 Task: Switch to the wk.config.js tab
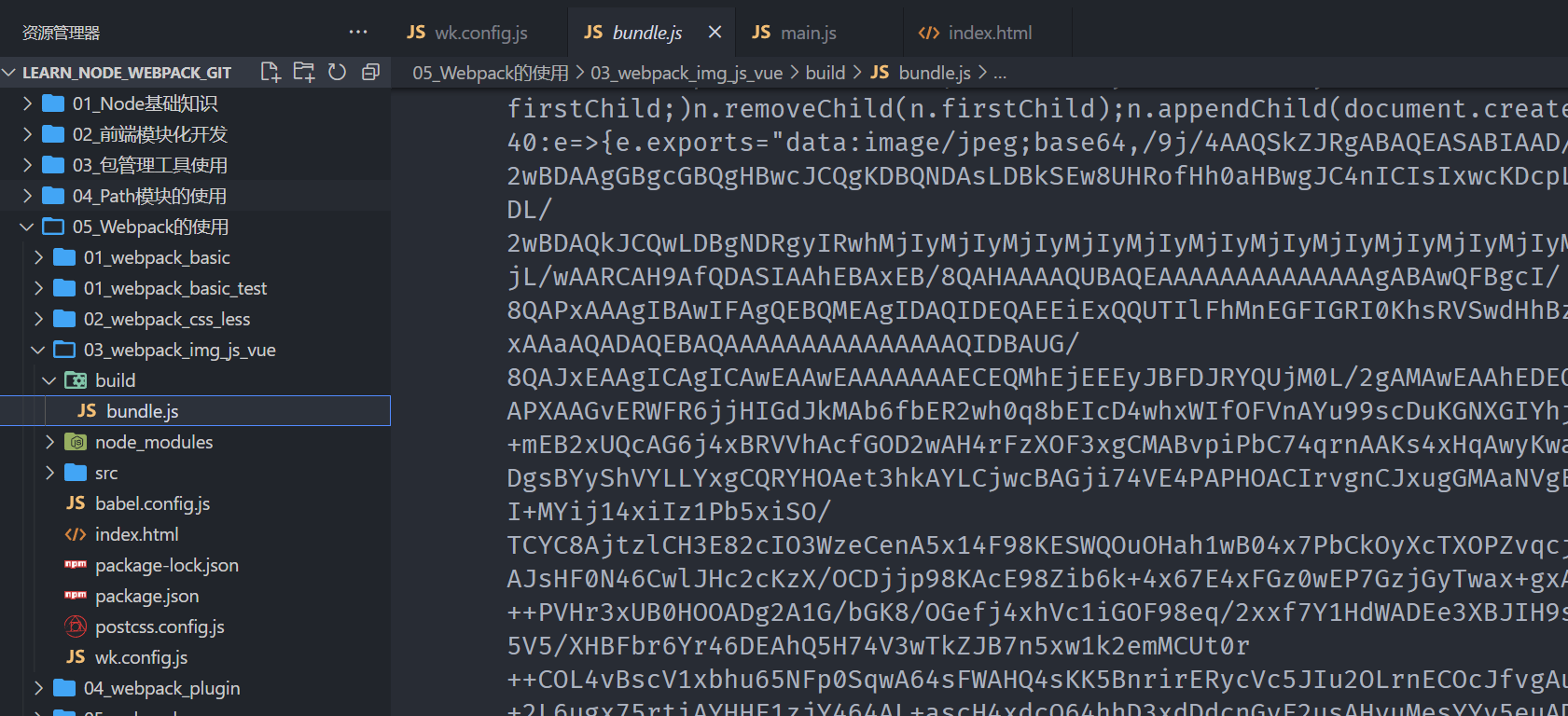pos(468,33)
